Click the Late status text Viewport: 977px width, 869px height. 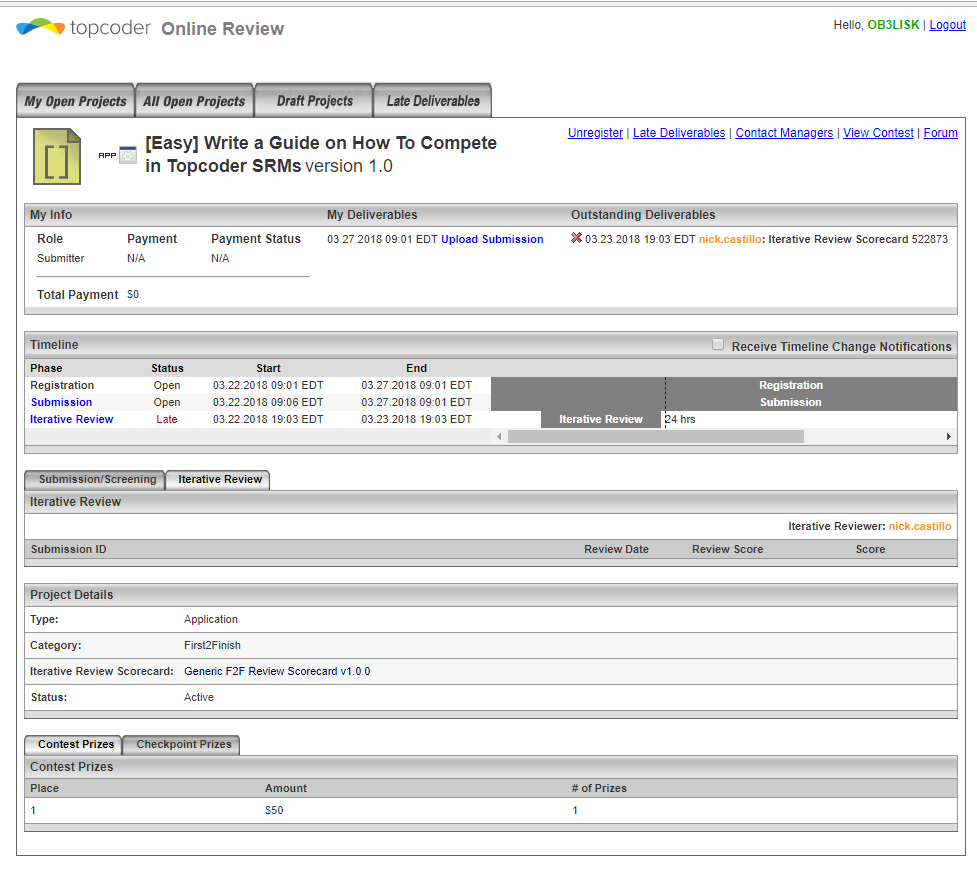166,419
